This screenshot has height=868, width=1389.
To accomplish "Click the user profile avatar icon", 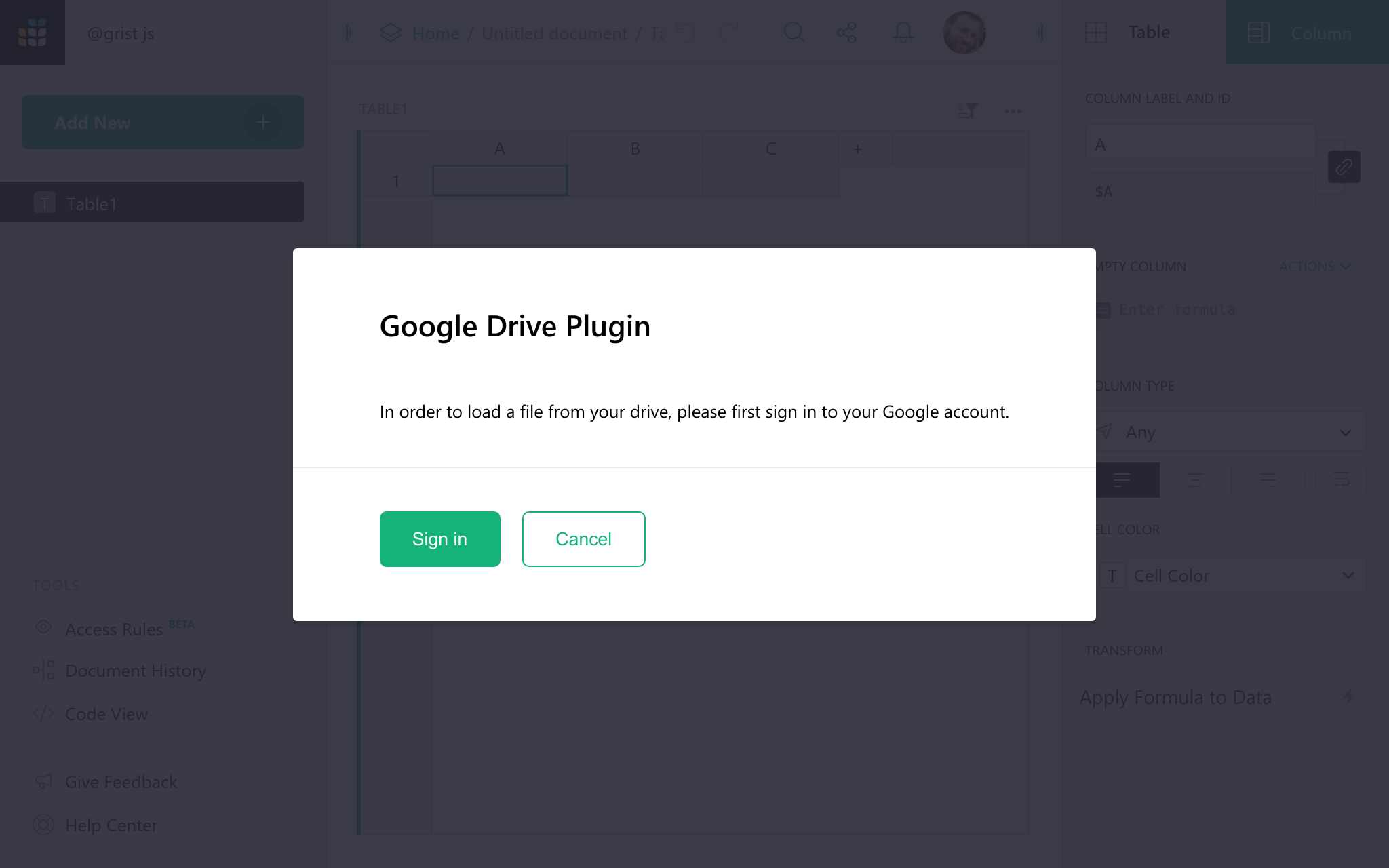I will [x=964, y=32].
